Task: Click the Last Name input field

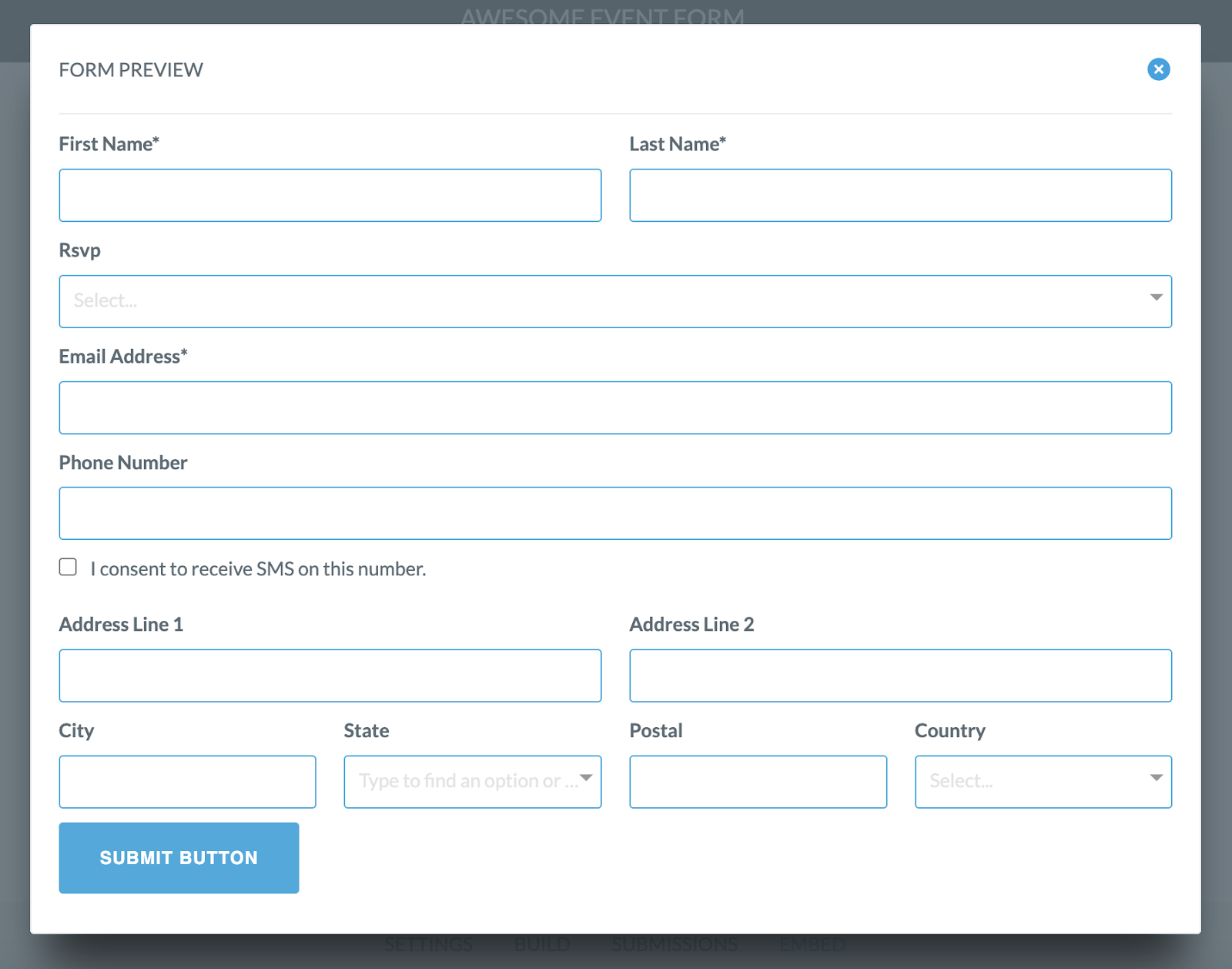Action: [901, 196]
